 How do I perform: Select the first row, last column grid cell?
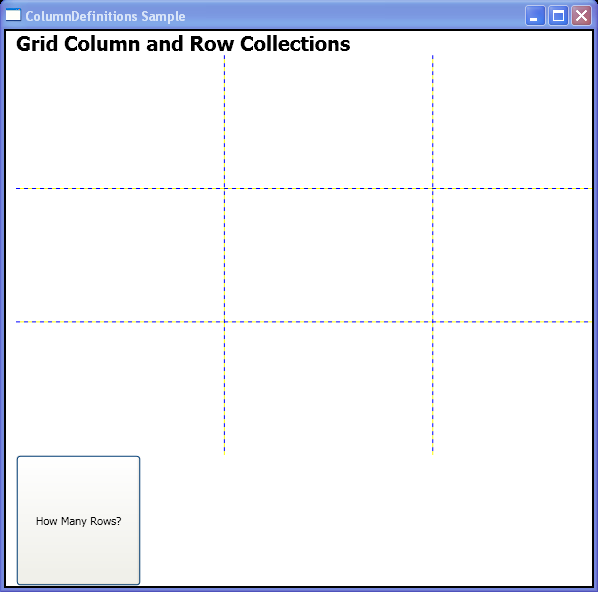click(x=512, y=122)
